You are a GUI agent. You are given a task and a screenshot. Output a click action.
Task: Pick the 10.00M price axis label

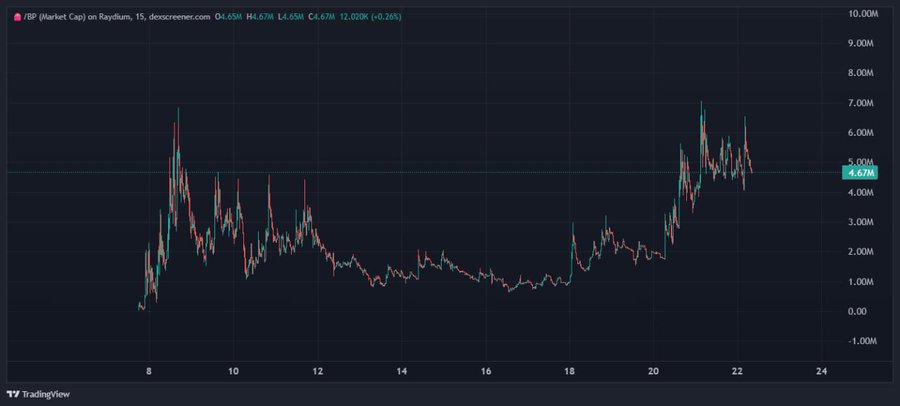tap(862, 13)
